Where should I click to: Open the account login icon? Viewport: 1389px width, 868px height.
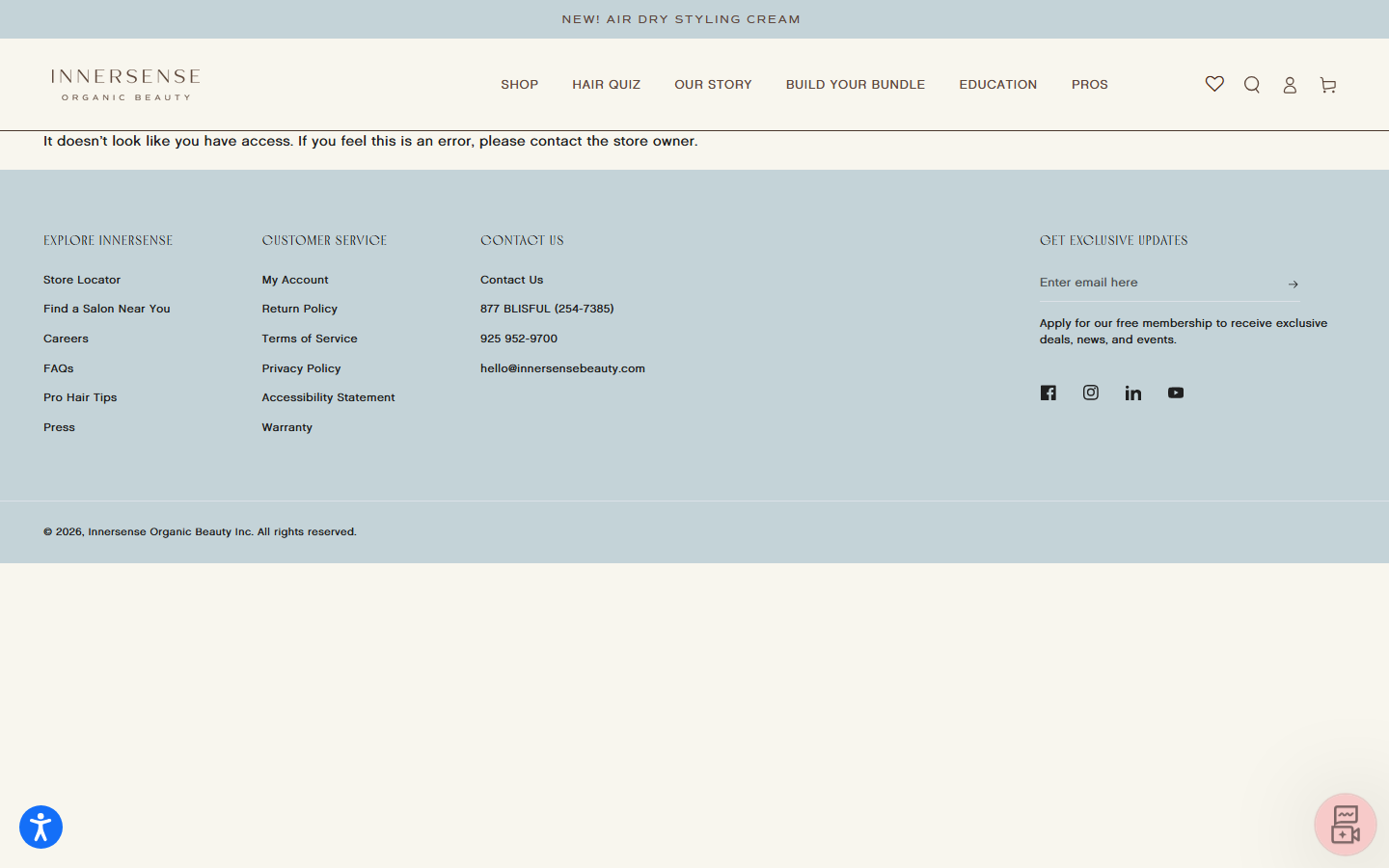pos(1290,85)
